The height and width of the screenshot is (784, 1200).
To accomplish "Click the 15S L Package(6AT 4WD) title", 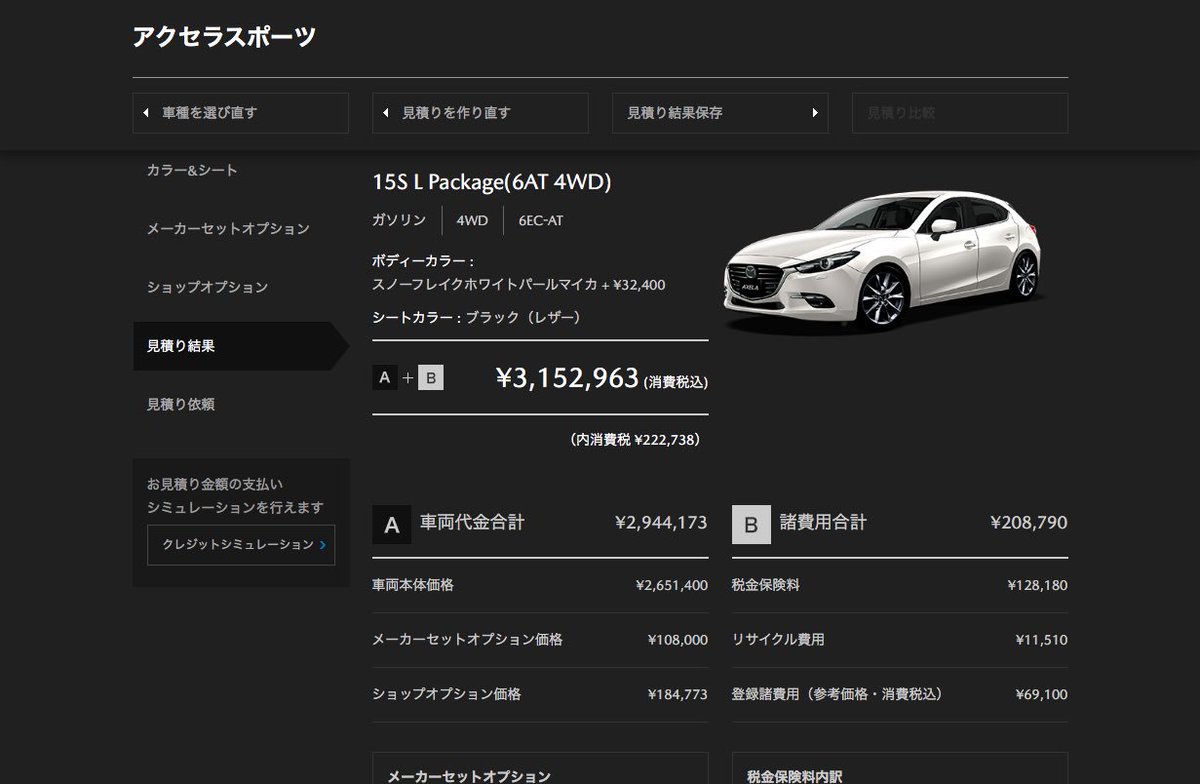I will click(x=491, y=182).
